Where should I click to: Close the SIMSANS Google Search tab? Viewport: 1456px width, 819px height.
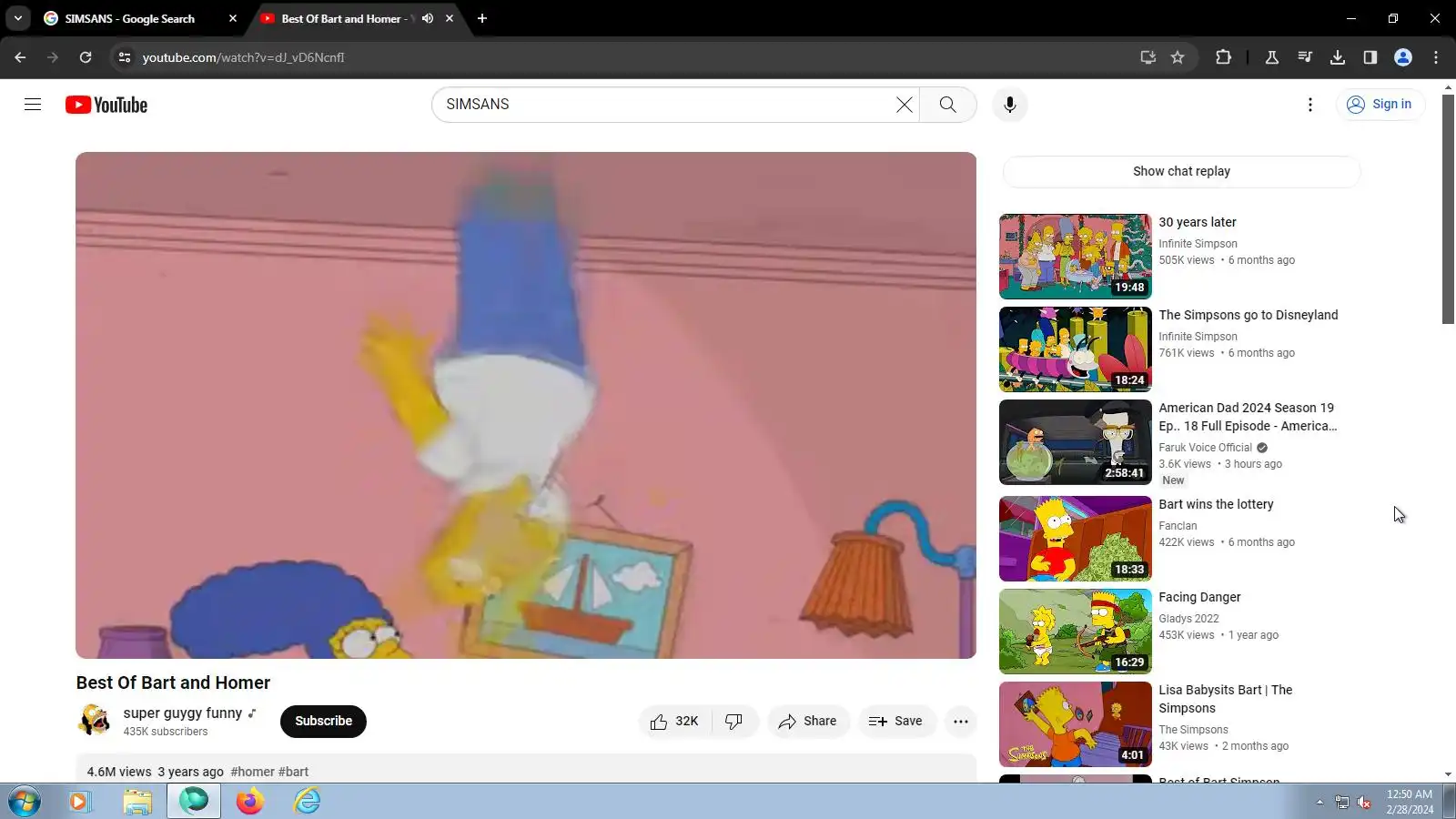(x=233, y=18)
